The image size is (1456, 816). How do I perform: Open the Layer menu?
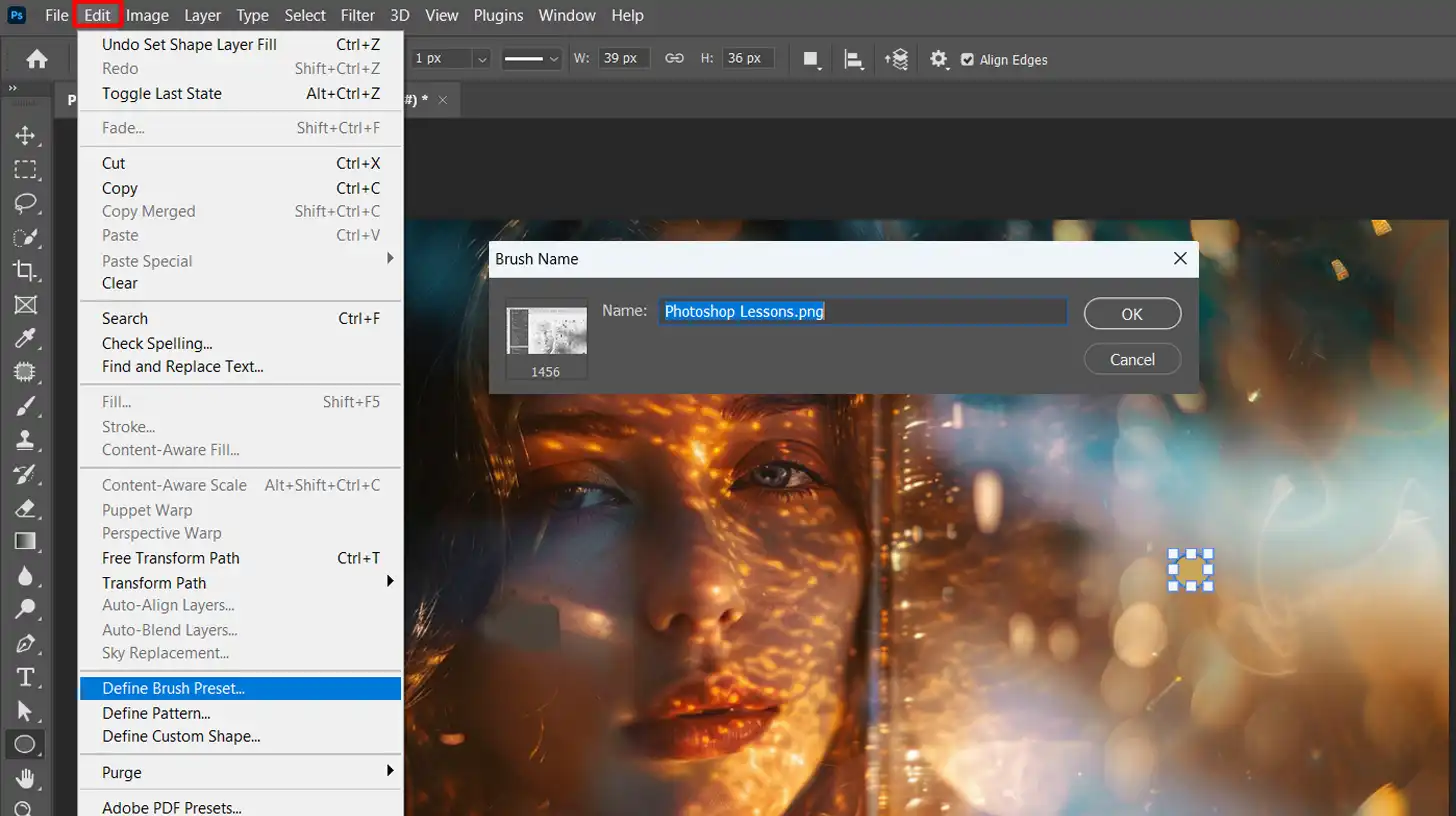click(x=203, y=15)
